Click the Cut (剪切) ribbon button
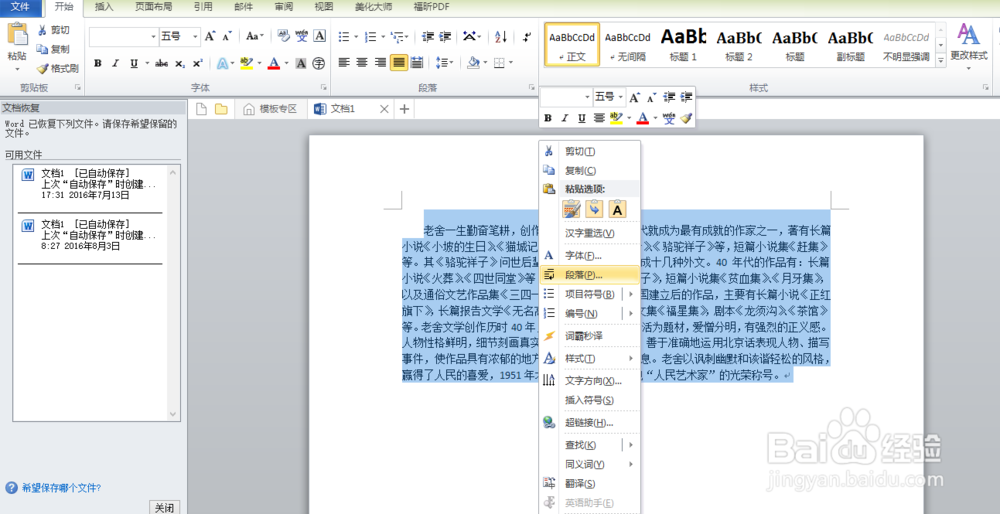The width and height of the screenshot is (1000, 514). click(x=53, y=30)
